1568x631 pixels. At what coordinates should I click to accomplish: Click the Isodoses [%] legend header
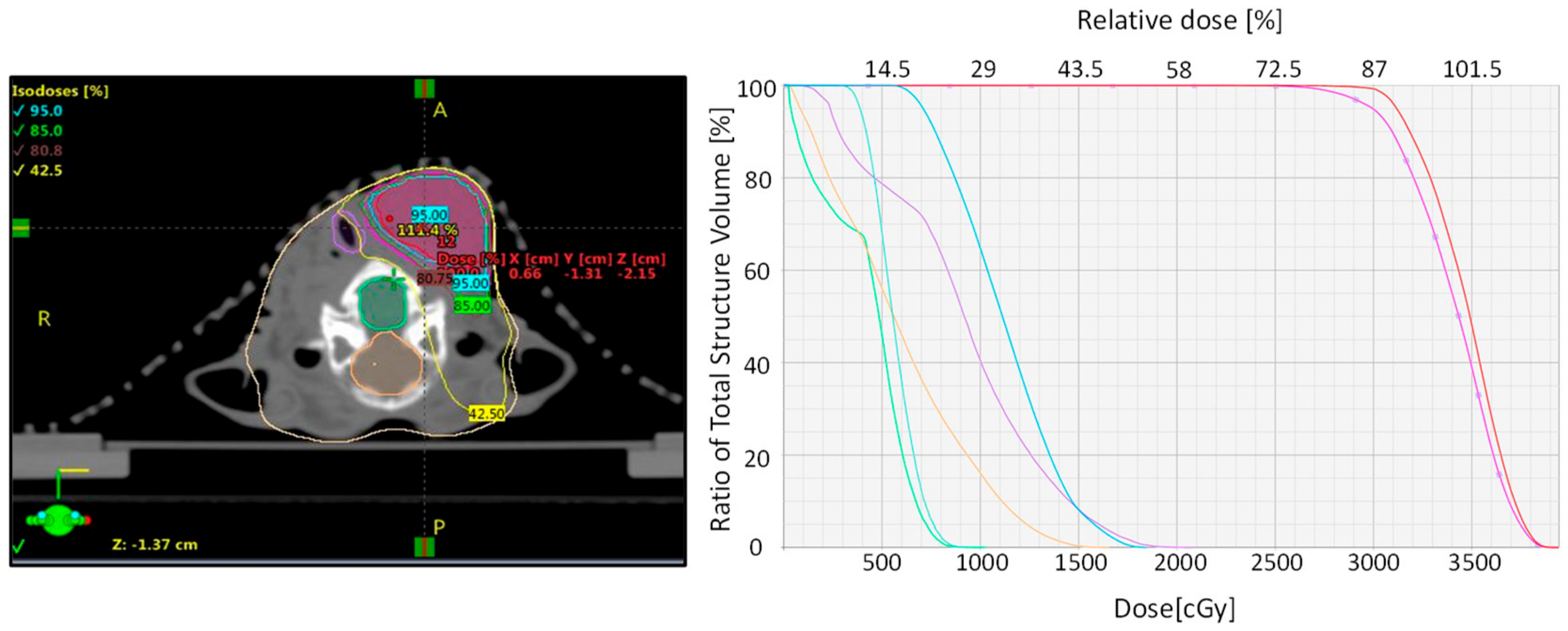[x=60, y=91]
